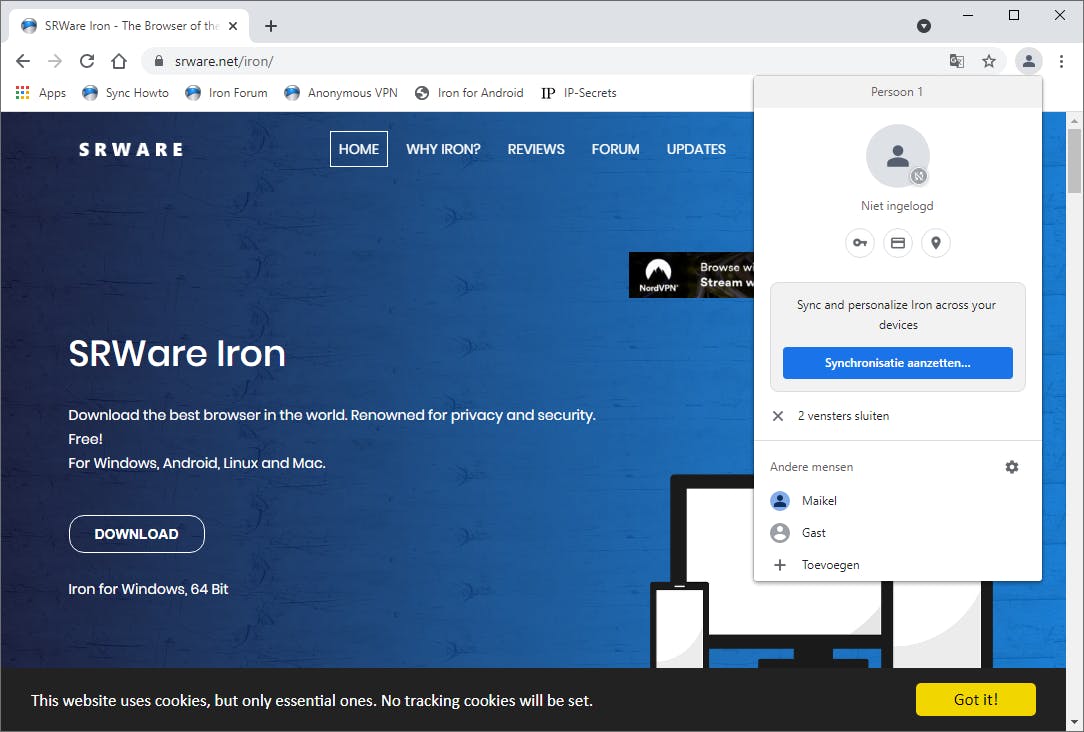Open Sync Howto bookmark
This screenshot has height=732, width=1084.
(125, 93)
